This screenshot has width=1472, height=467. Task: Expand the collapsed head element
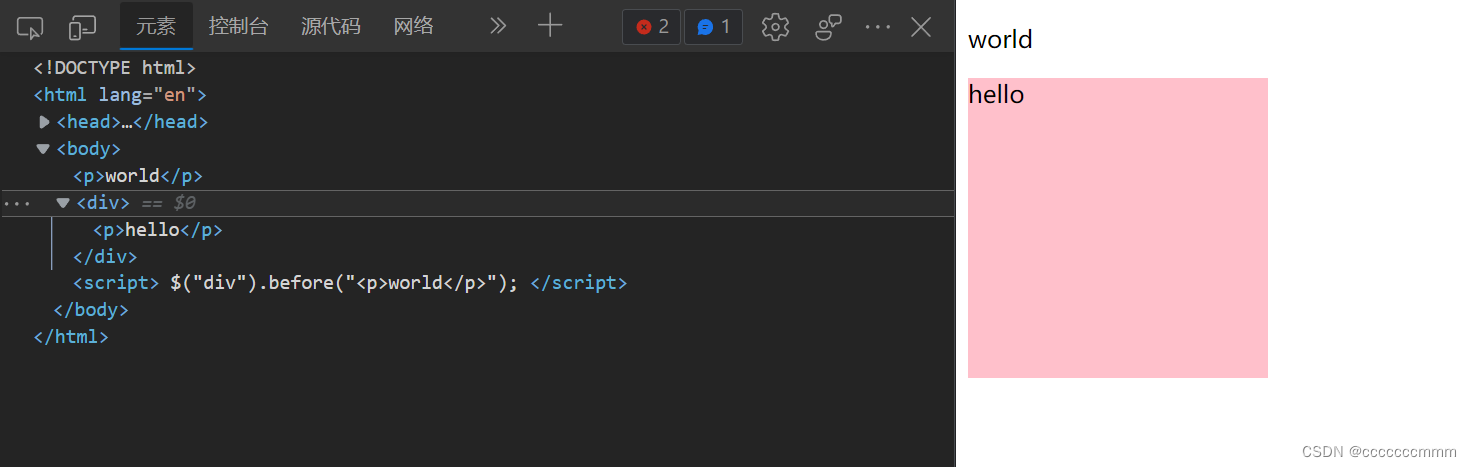44,122
